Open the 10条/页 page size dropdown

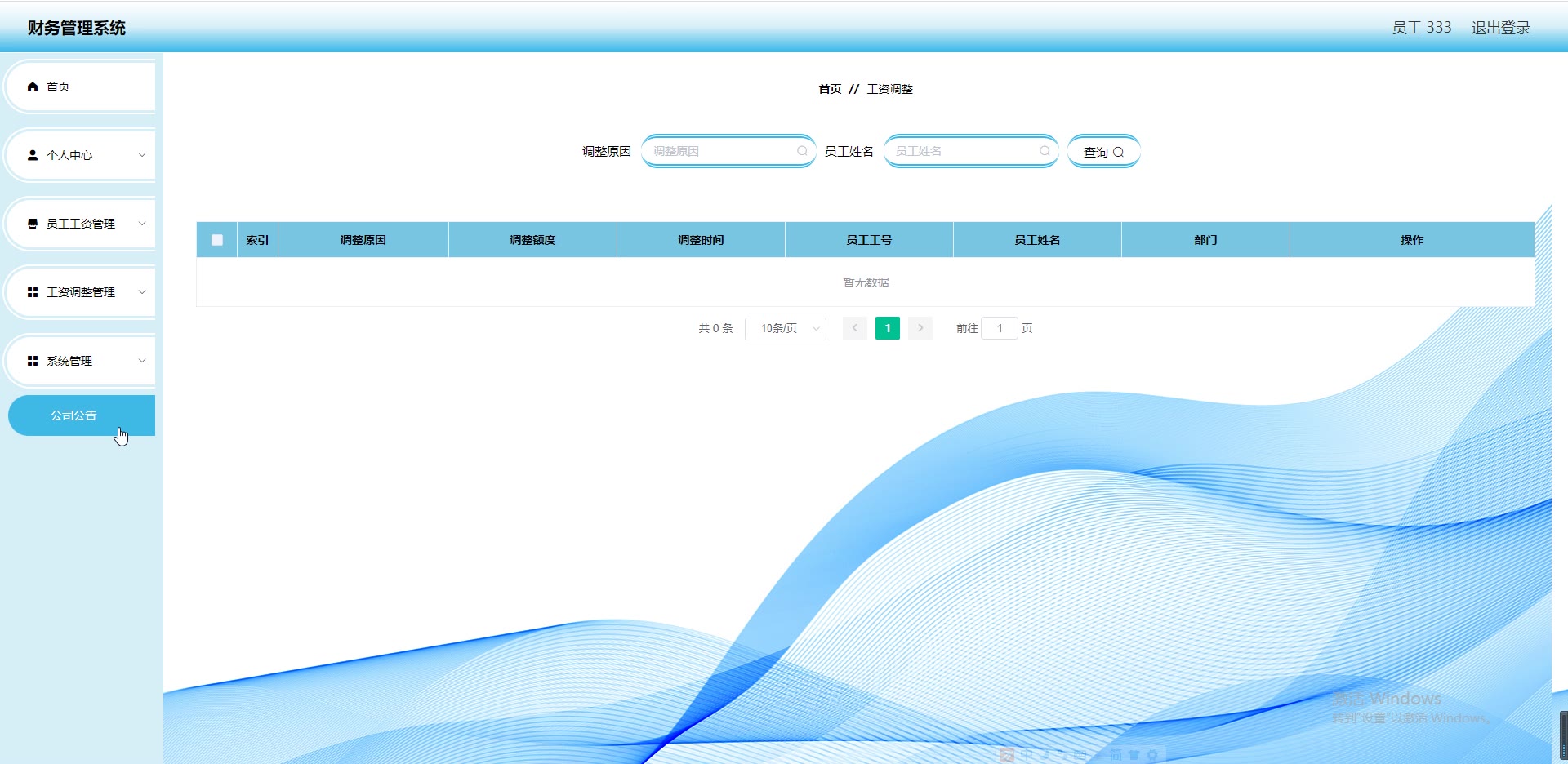click(x=786, y=328)
